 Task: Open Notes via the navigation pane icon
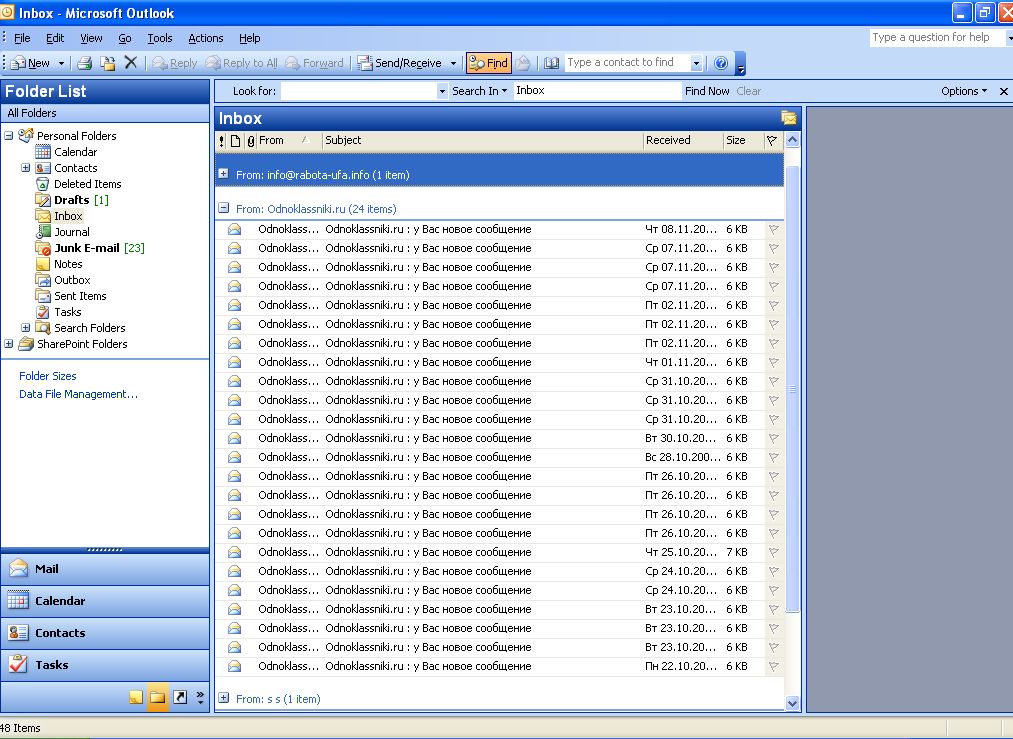point(136,697)
